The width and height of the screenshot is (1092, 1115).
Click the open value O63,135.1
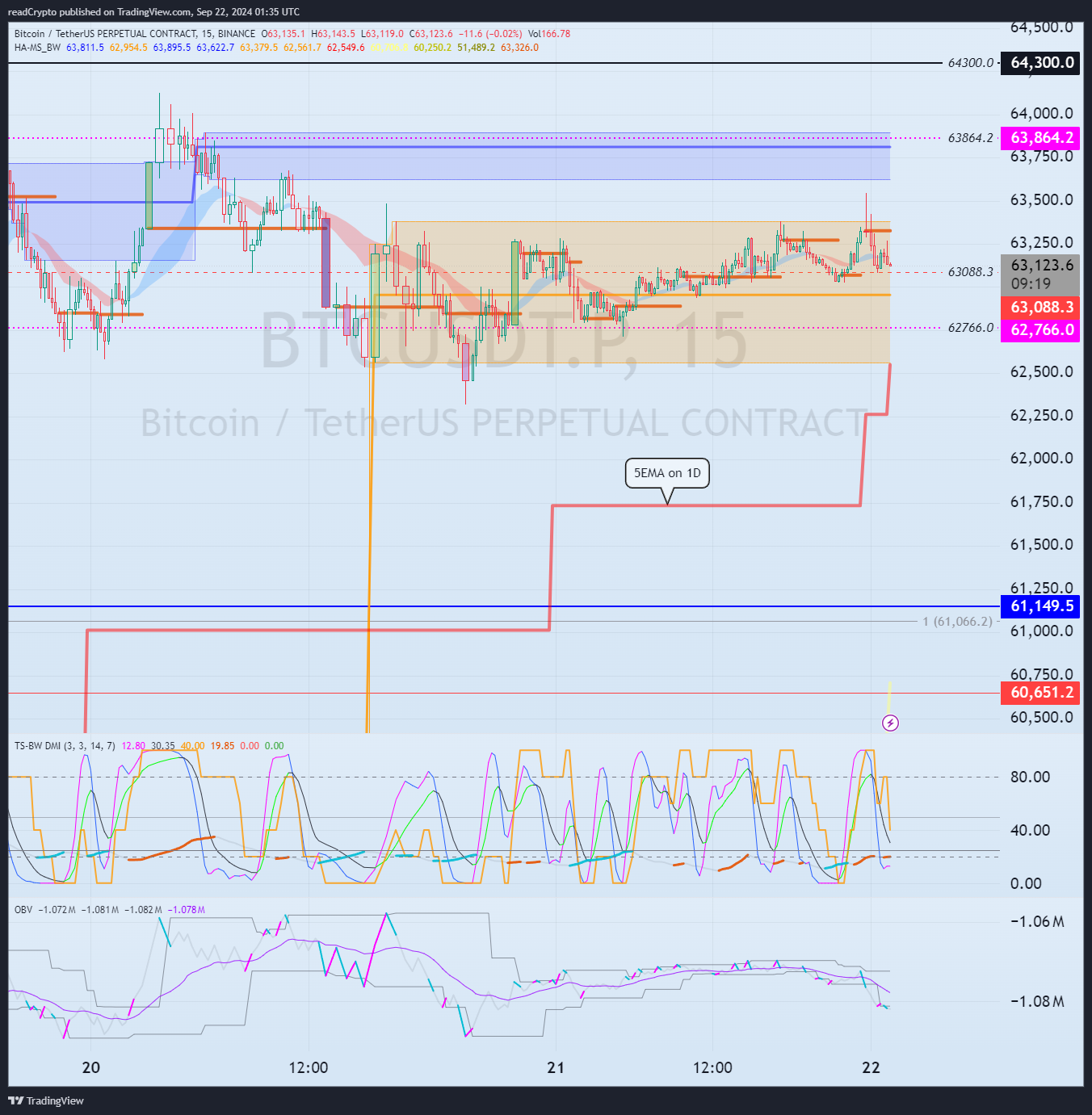[x=283, y=34]
